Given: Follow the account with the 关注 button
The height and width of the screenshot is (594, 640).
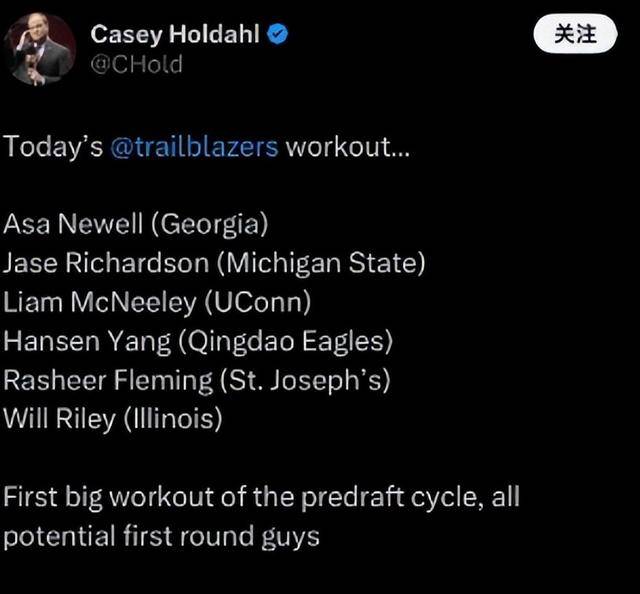Looking at the screenshot, I should pos(575,33).
